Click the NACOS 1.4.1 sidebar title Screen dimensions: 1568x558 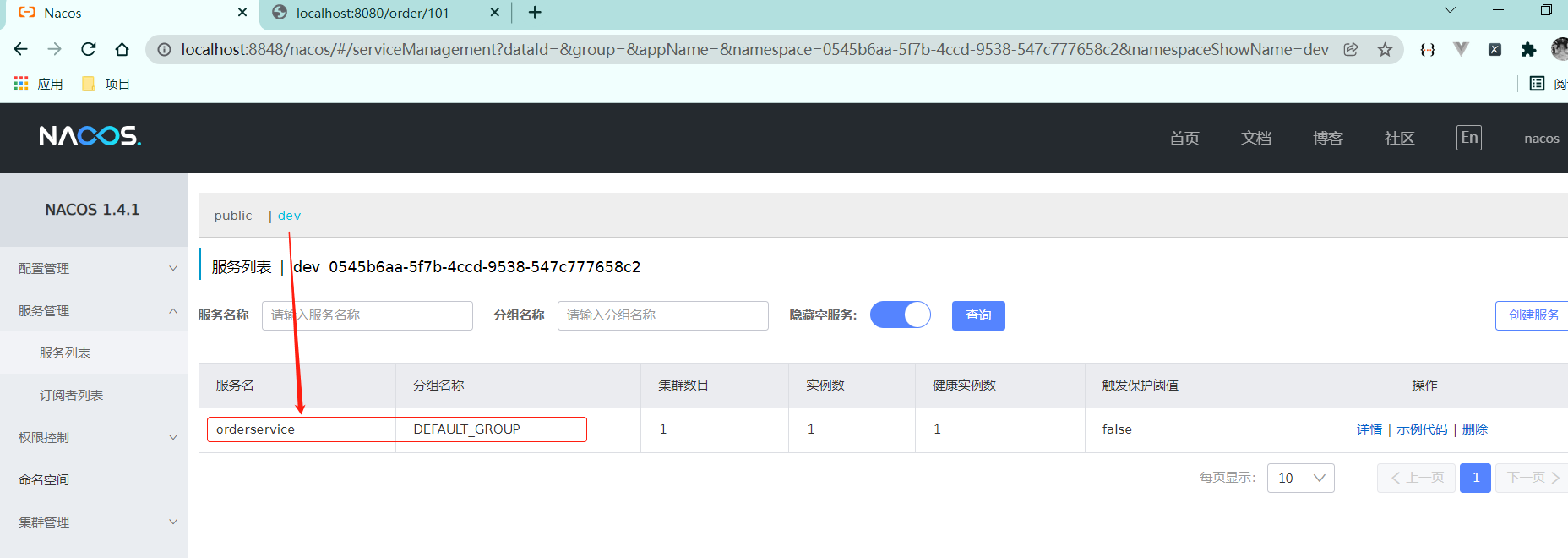(92, 210)
